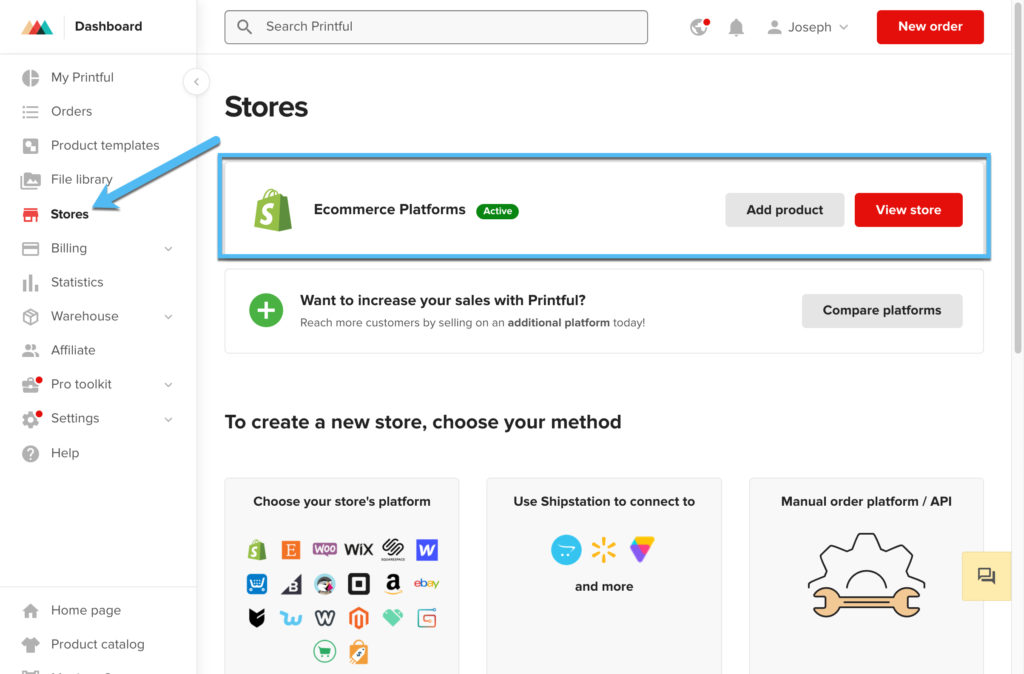Select the Use Shipstation to connect card
Viewport: 1024px width, 674px height.
[x=604, y=576]
